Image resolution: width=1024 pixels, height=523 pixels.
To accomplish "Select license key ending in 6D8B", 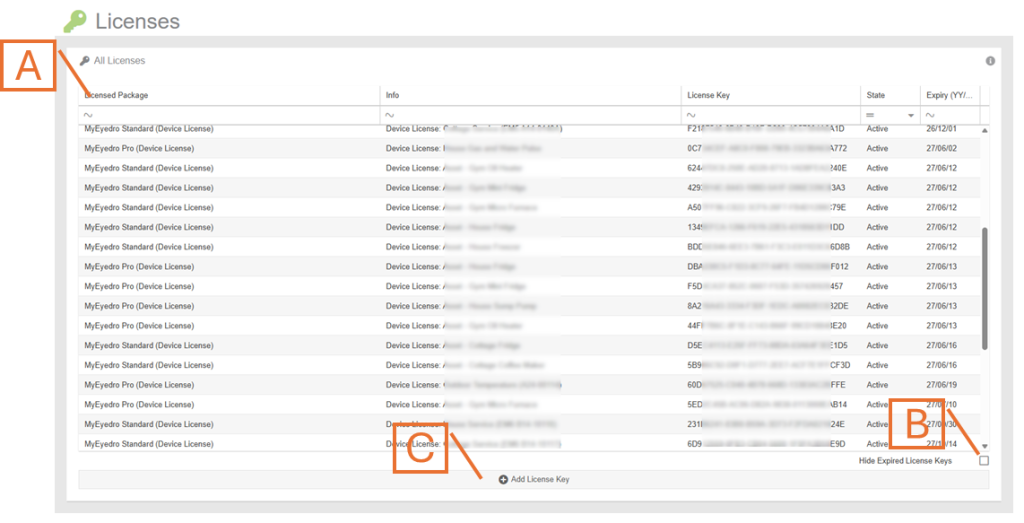I will click(769, 247).
